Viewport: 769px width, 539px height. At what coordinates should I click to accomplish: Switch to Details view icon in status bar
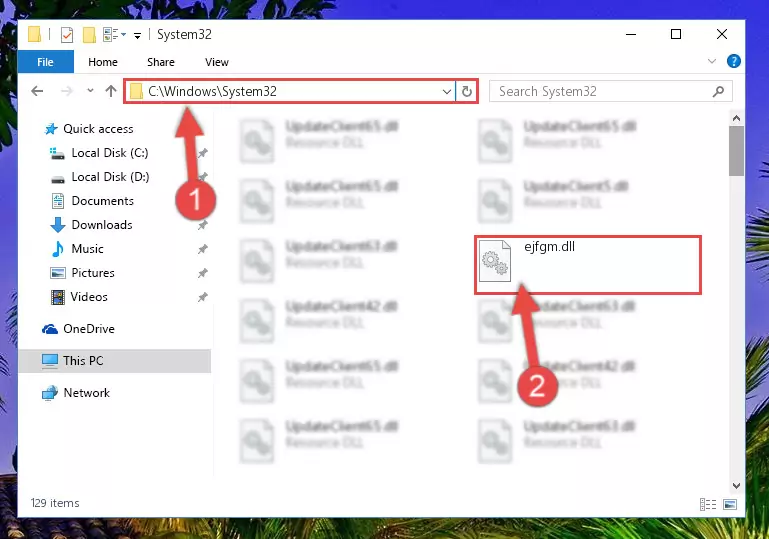pyautogui.click(x=708, y=504)
